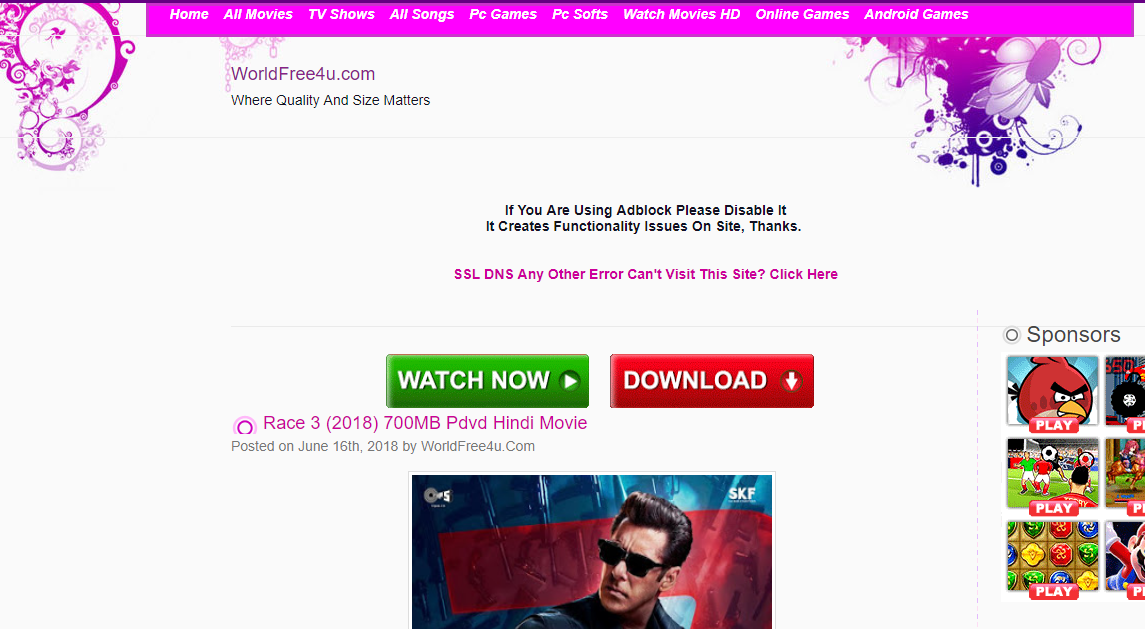Click the circle bullet beside Sponsors heading

tap(1011, 335)
